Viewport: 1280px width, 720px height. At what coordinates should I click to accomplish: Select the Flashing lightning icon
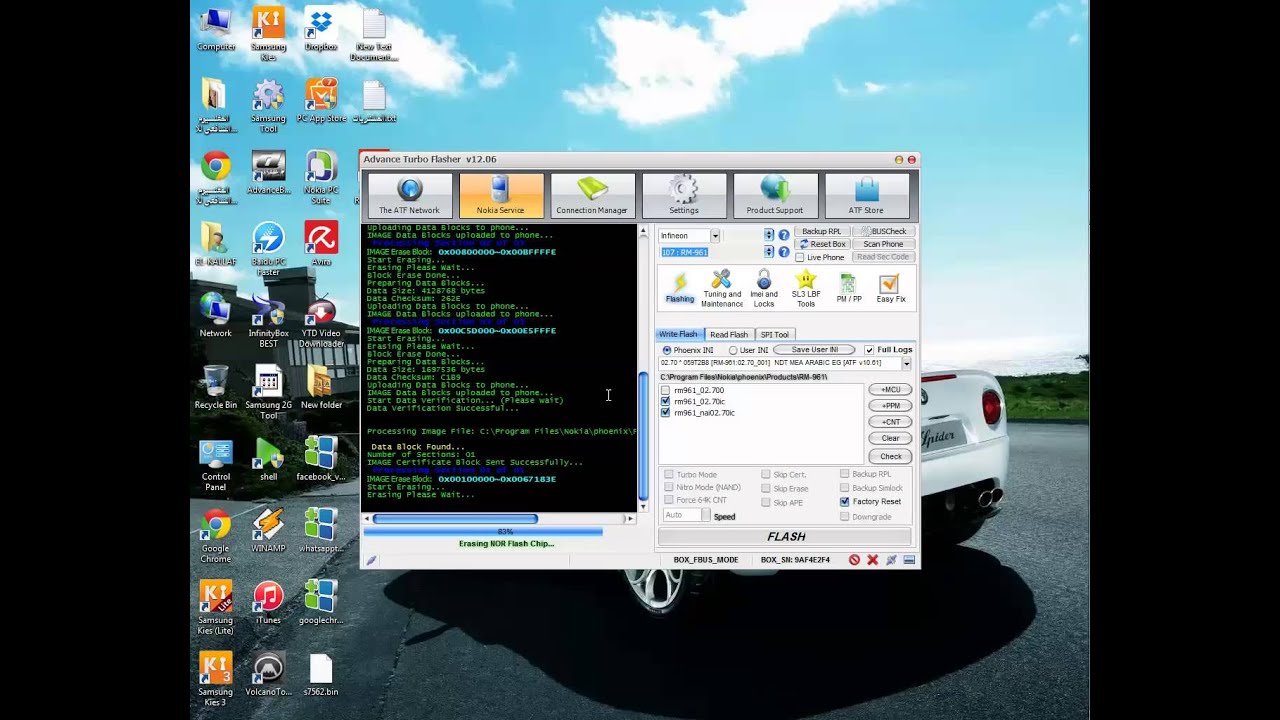pos(679,288)
